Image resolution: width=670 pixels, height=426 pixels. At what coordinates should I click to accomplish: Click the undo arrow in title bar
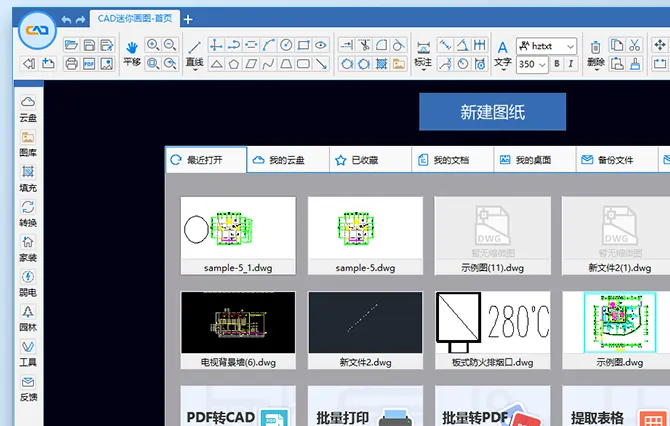(66, 19)
